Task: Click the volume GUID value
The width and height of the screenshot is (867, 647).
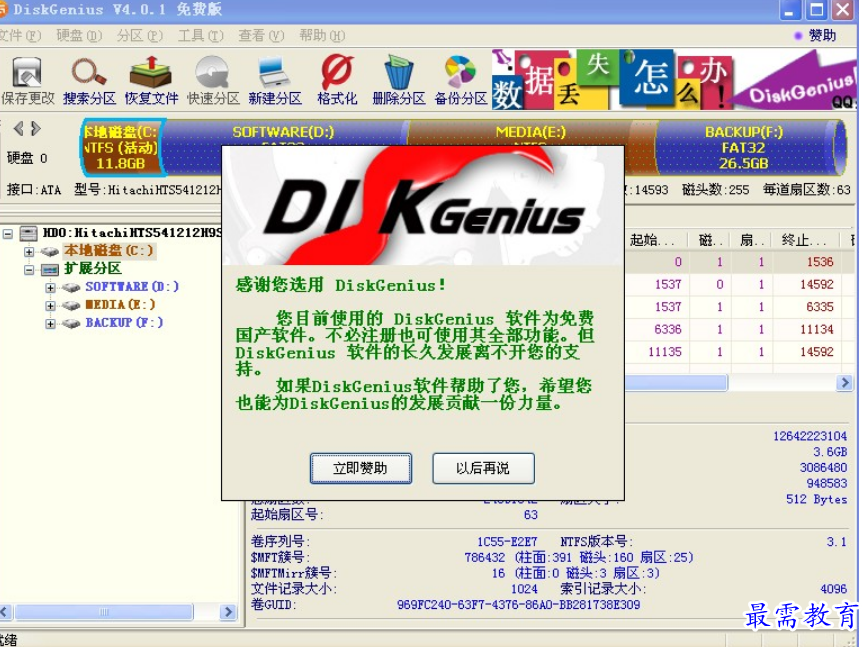Action: coord(518,605)
